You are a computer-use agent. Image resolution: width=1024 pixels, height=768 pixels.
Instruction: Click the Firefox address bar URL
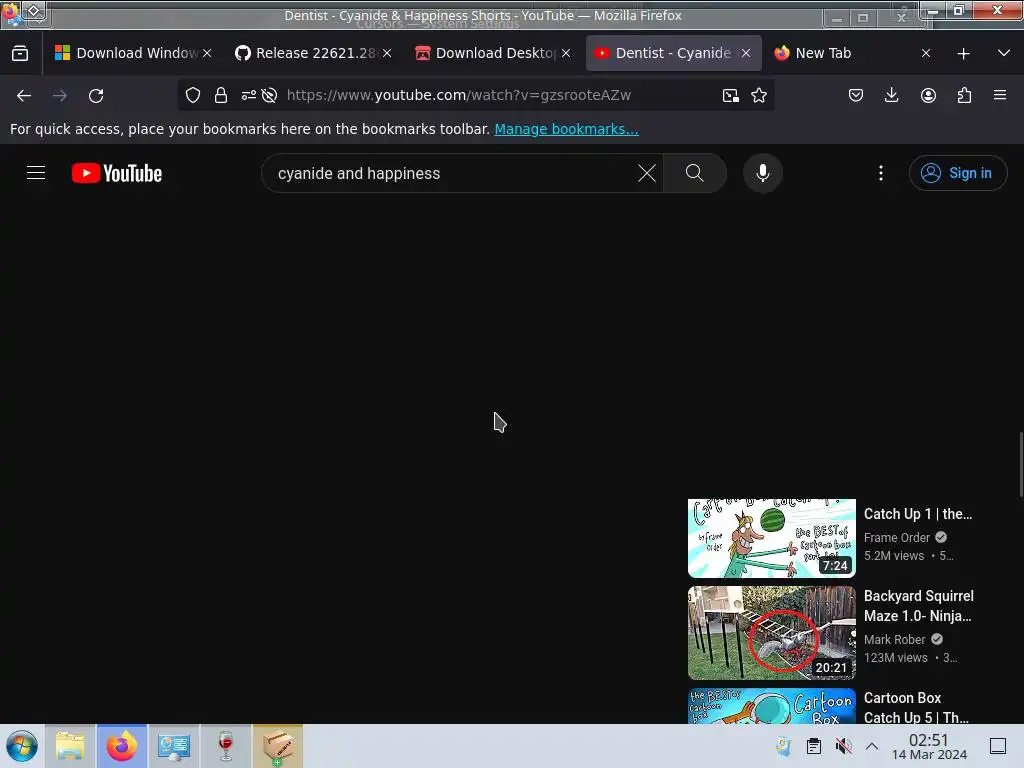(x=458, y=95)
